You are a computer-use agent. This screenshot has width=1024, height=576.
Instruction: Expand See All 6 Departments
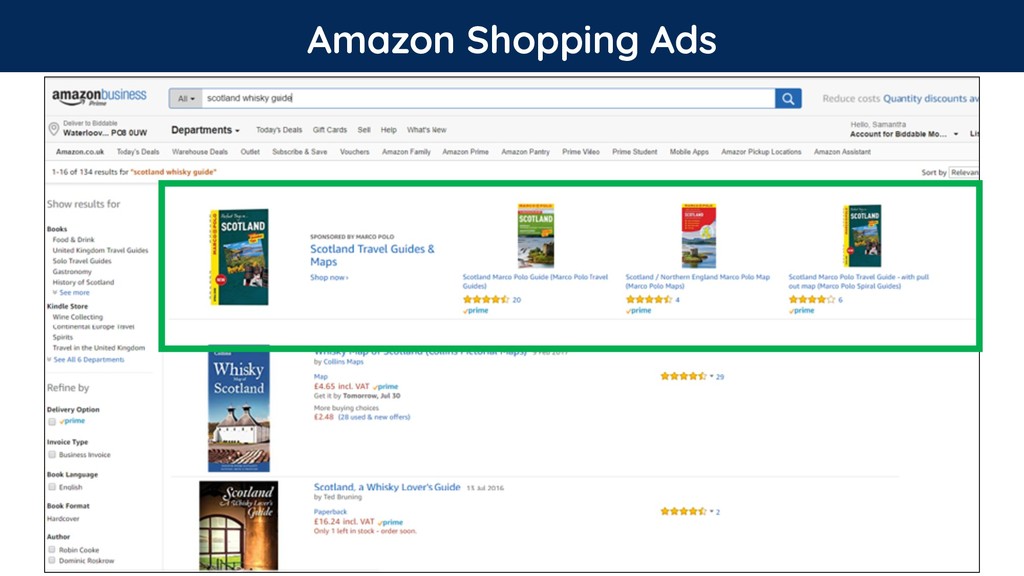(88, 360)
